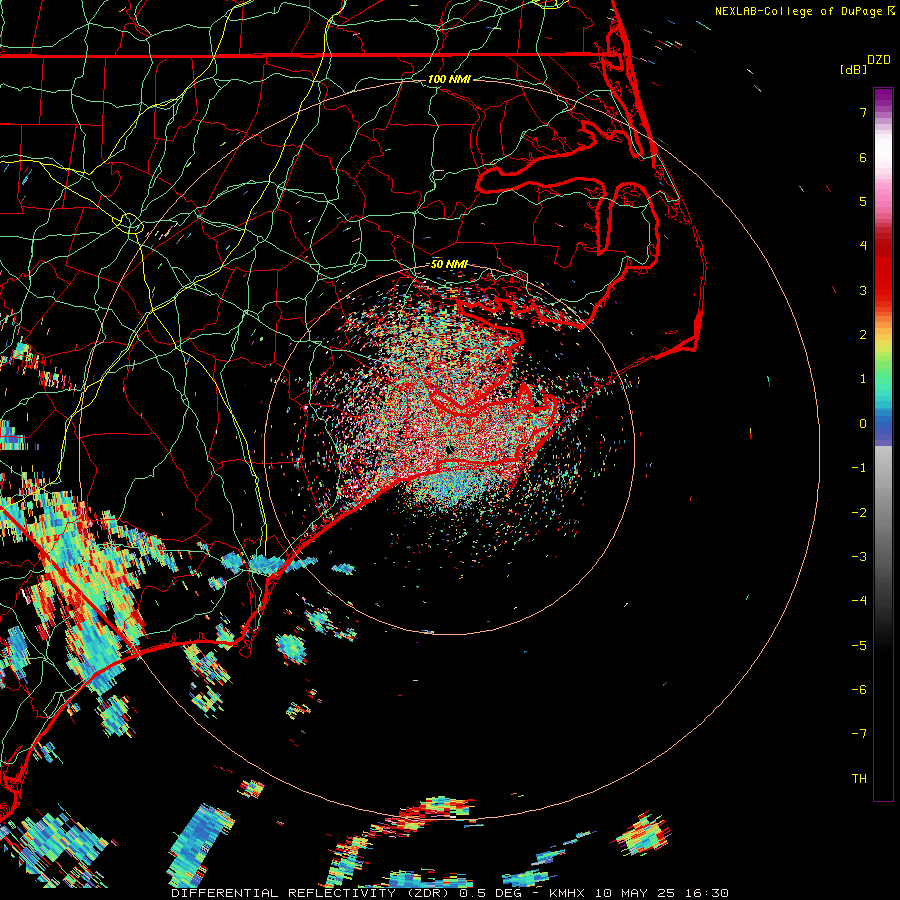Click the '7' value on the scale
This screenshot has height=900, width=900.
click(x=863, y=112)
